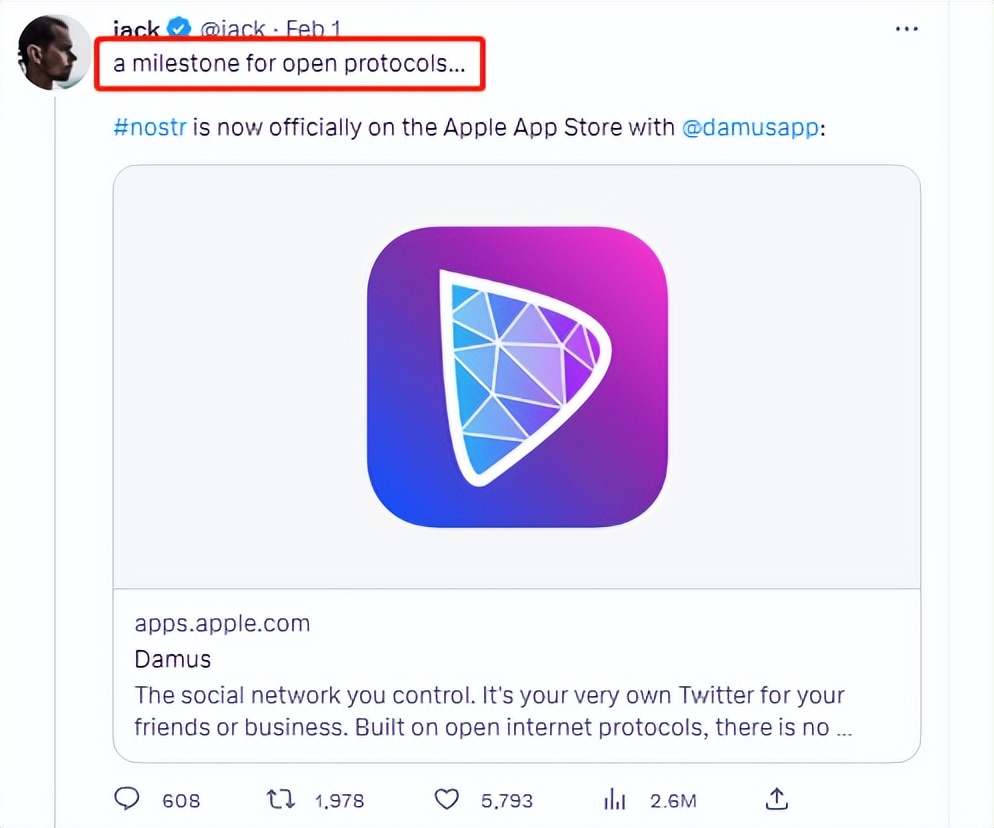
Task: Click the share upload icon
Action: point(777,798)
